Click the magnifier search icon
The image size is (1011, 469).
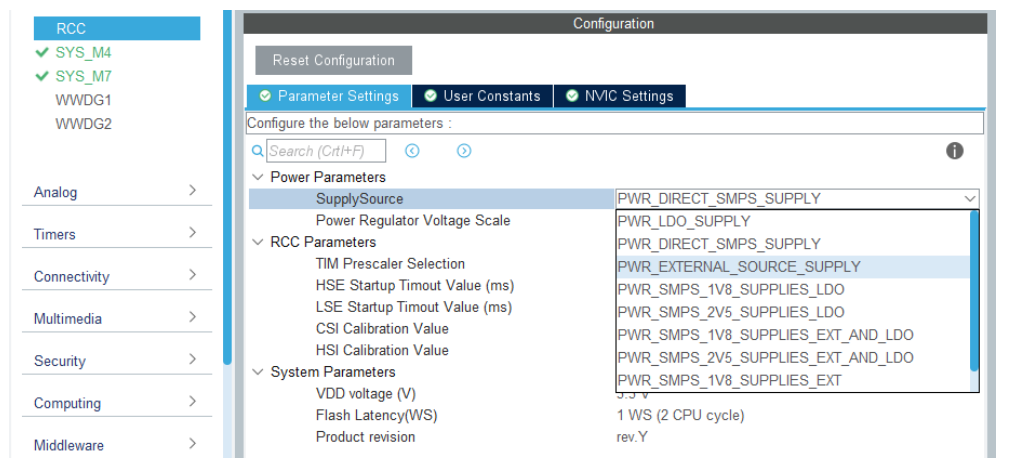point(257,151)
